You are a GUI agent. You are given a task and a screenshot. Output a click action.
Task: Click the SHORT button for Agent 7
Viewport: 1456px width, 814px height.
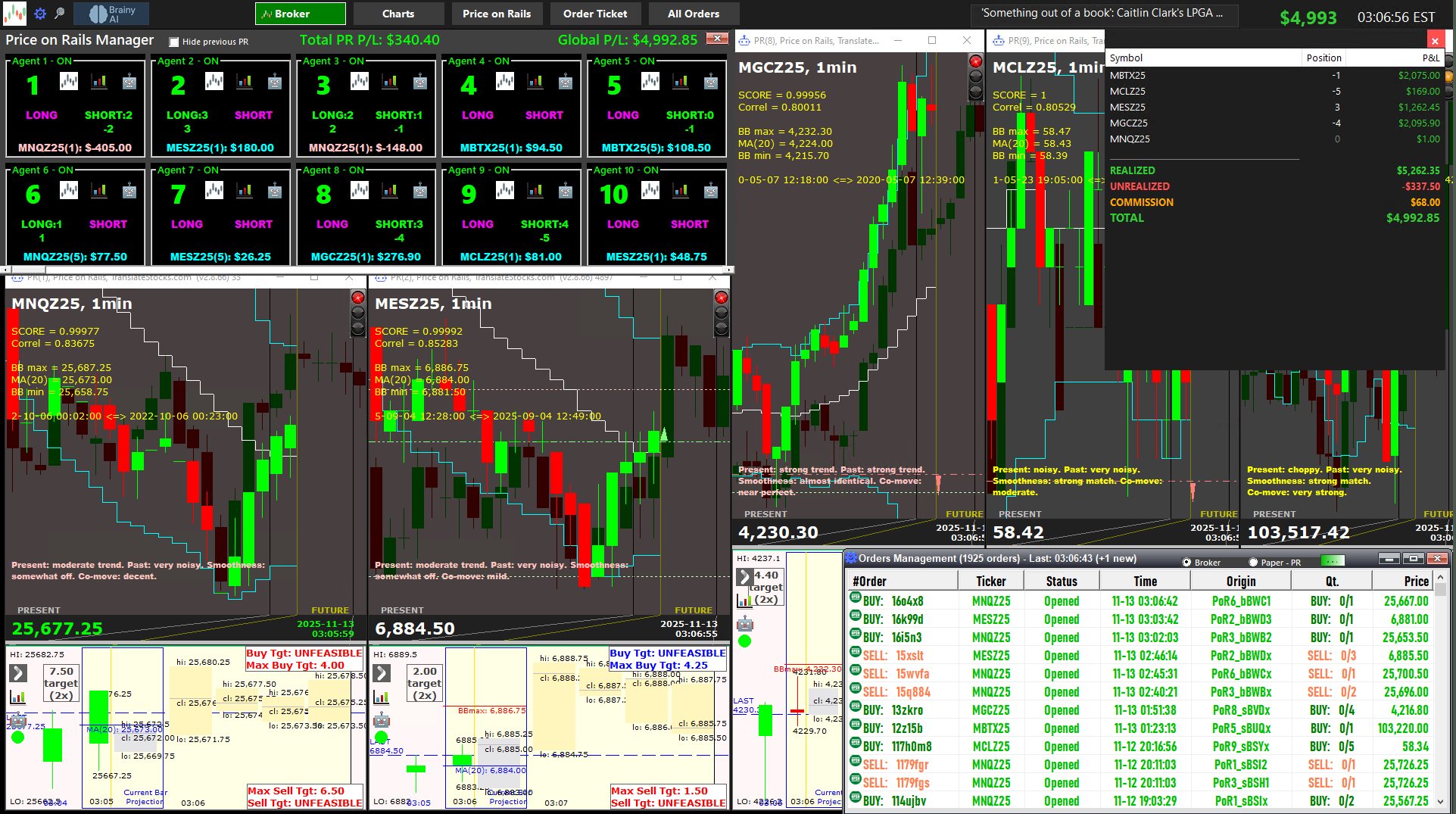tap(253, 224)
